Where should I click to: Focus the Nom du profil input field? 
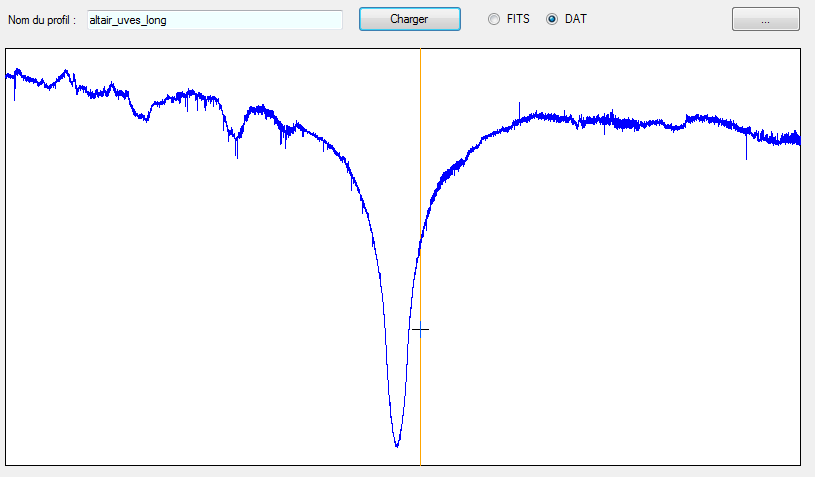pos(215,20)
